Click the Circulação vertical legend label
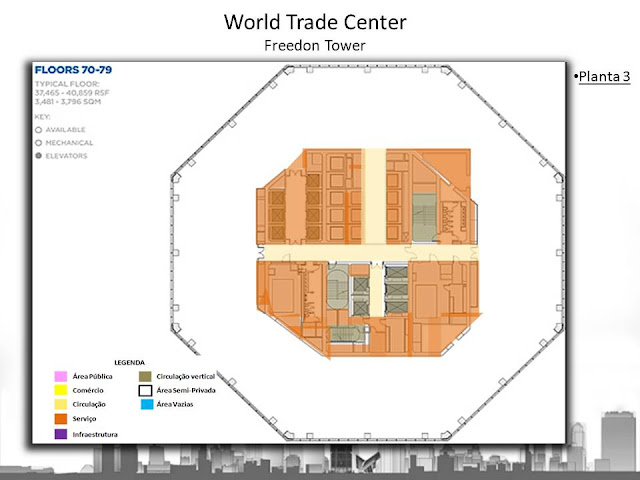 [x=186, y=376]
